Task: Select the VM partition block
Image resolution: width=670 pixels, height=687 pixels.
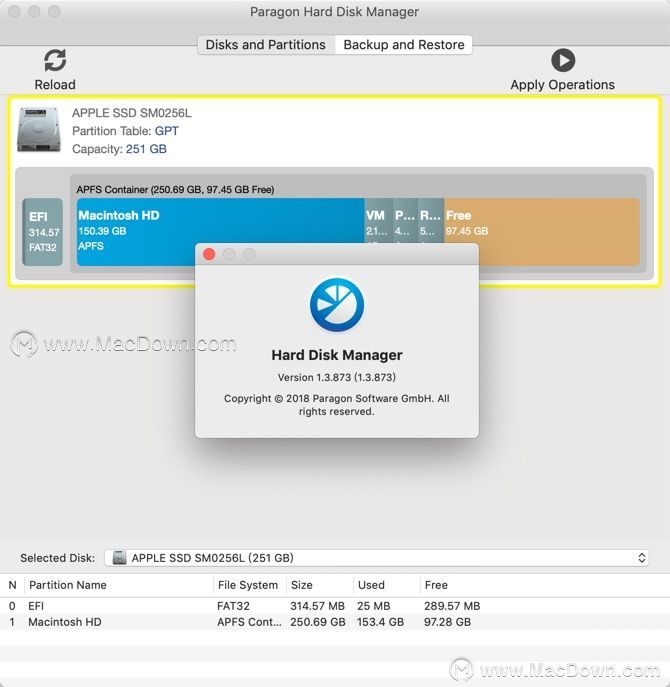Action: (379, 220)
